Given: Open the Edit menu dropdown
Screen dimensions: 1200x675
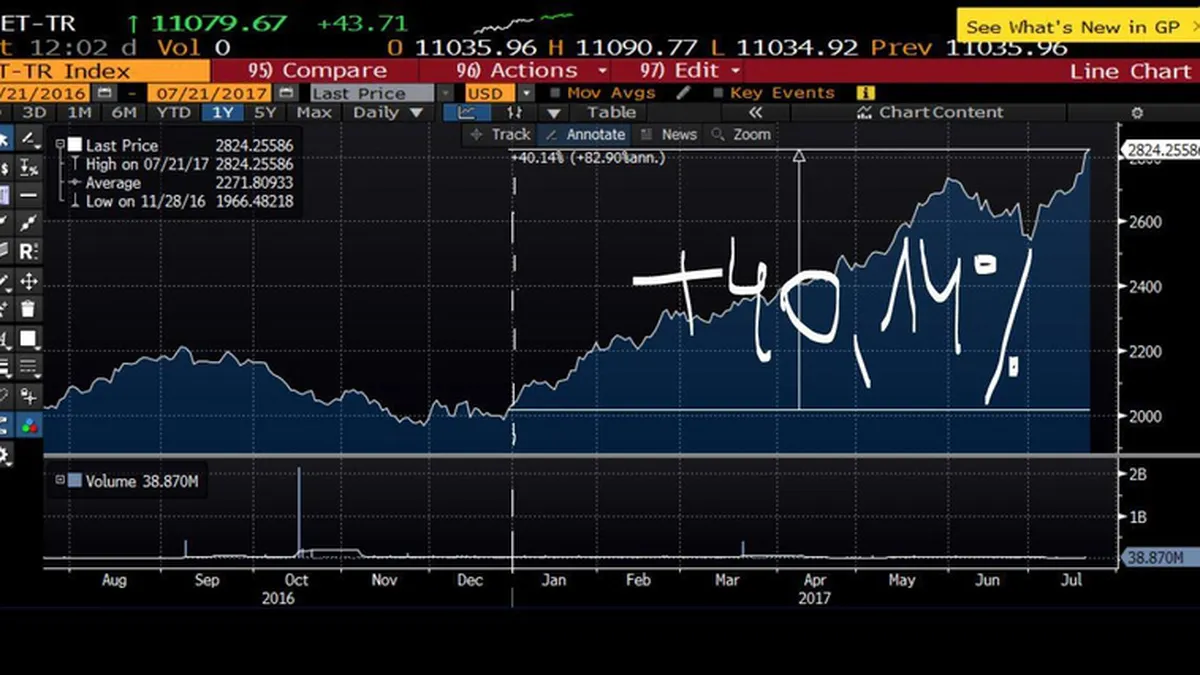Looking at the screenshot, I should [690, 71].
